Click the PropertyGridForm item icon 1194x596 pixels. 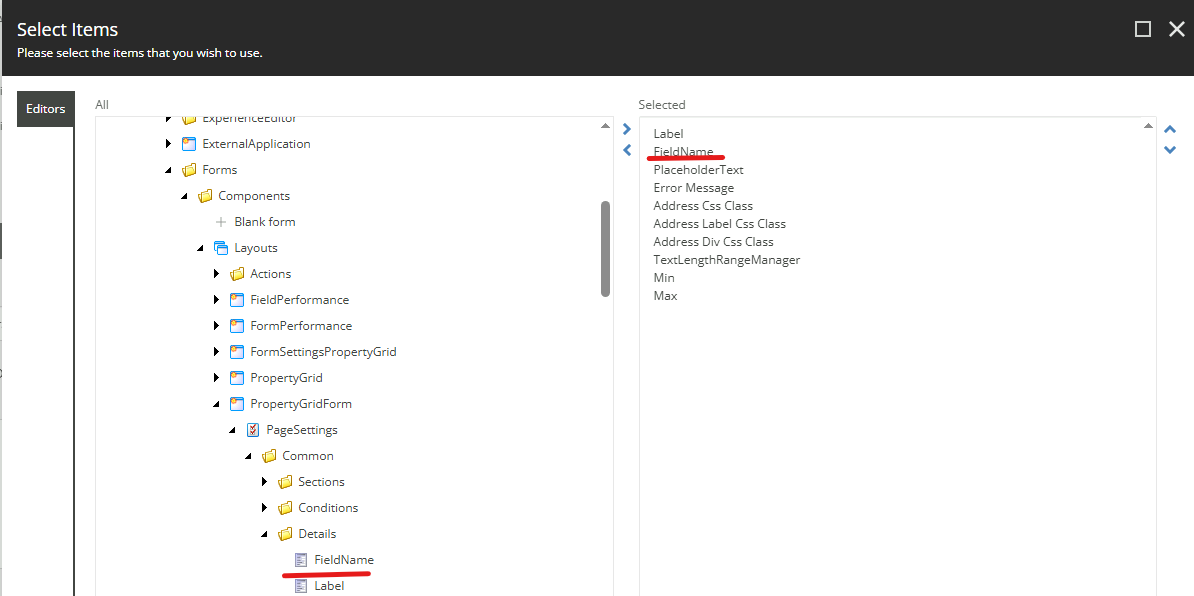point(237,403)
